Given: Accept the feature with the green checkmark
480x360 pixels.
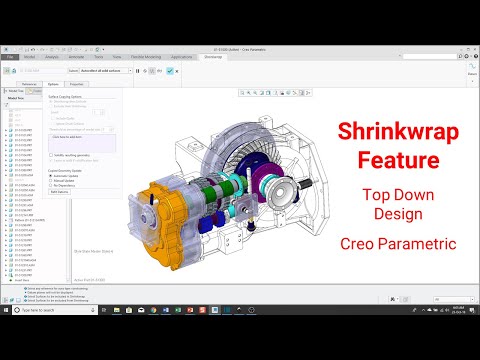Looking at the screenshot, I should coord(170,71).
